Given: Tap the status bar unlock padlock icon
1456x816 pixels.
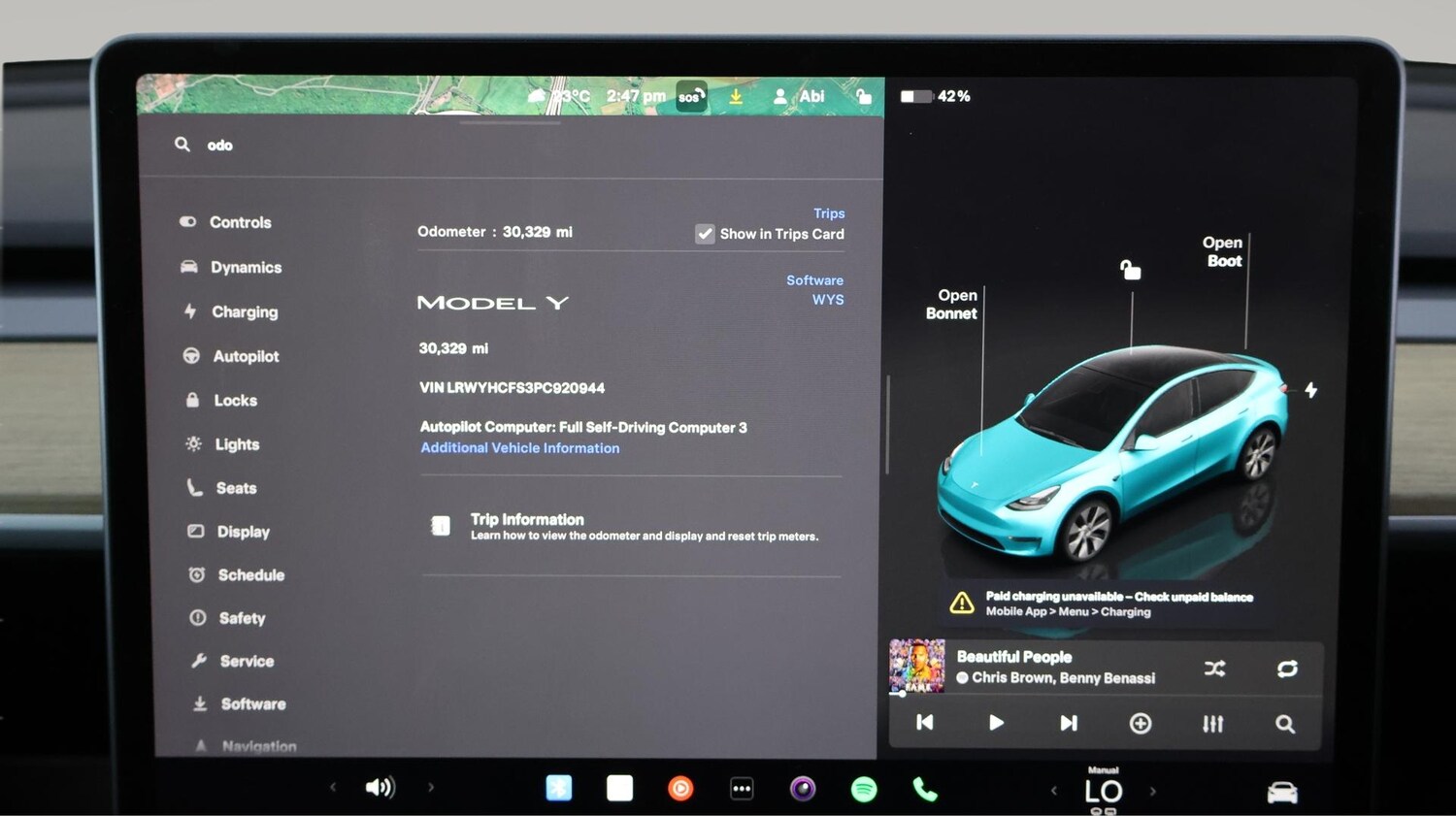Looking at the screenshot, I should click(x=864, y=96).
